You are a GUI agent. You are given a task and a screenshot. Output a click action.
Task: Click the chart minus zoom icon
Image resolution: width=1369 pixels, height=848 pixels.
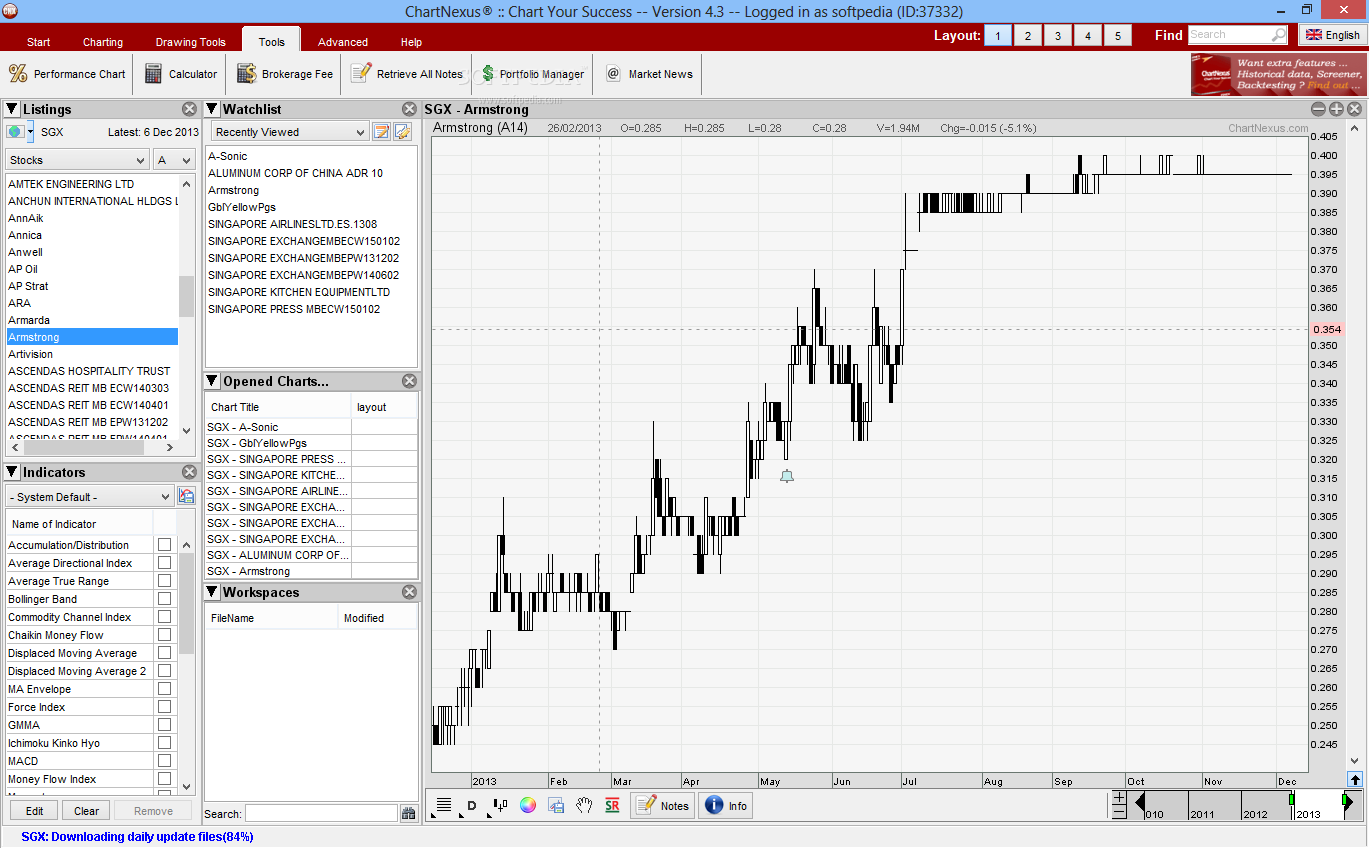1318,109
